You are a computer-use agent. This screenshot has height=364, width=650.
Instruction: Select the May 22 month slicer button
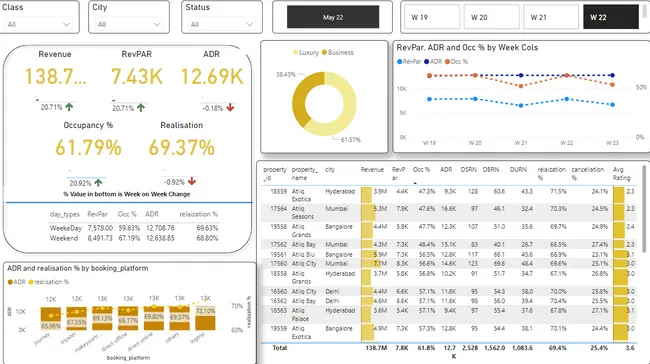(x=333, y=17)
